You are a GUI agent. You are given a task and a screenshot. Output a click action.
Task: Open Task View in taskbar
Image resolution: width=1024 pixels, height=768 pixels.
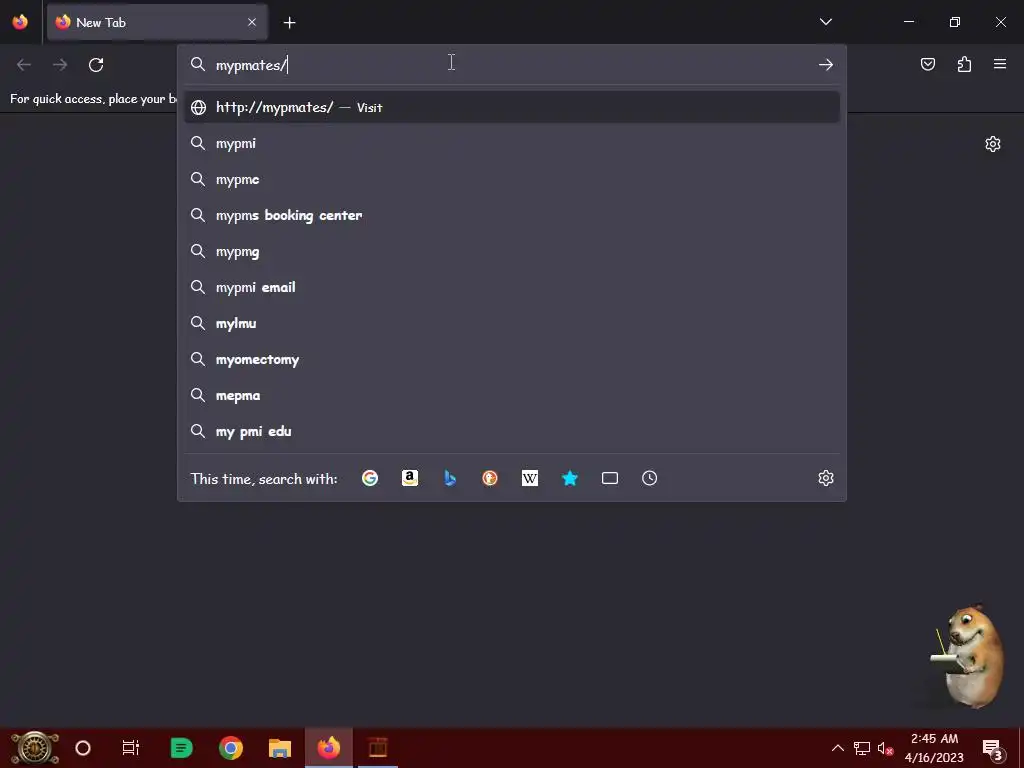[x=131, y=748]
